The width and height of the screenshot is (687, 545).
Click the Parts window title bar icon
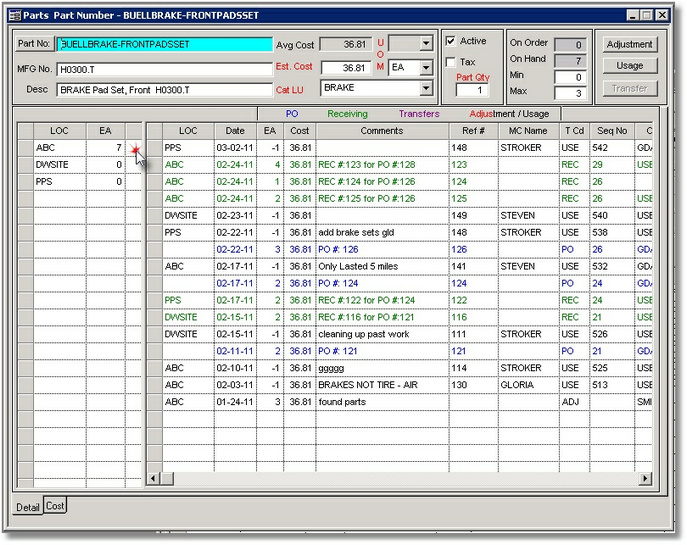14,15
